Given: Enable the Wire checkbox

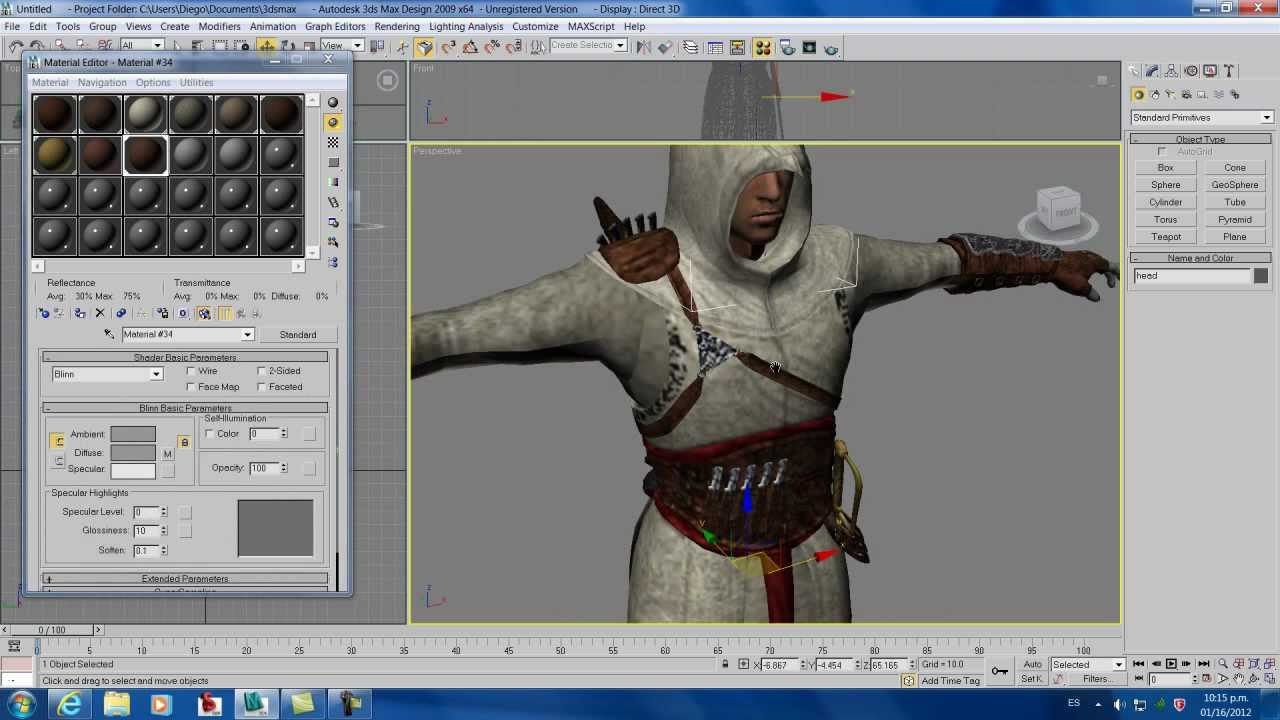Looking at the screenshot, I should [x=191, y=371].
